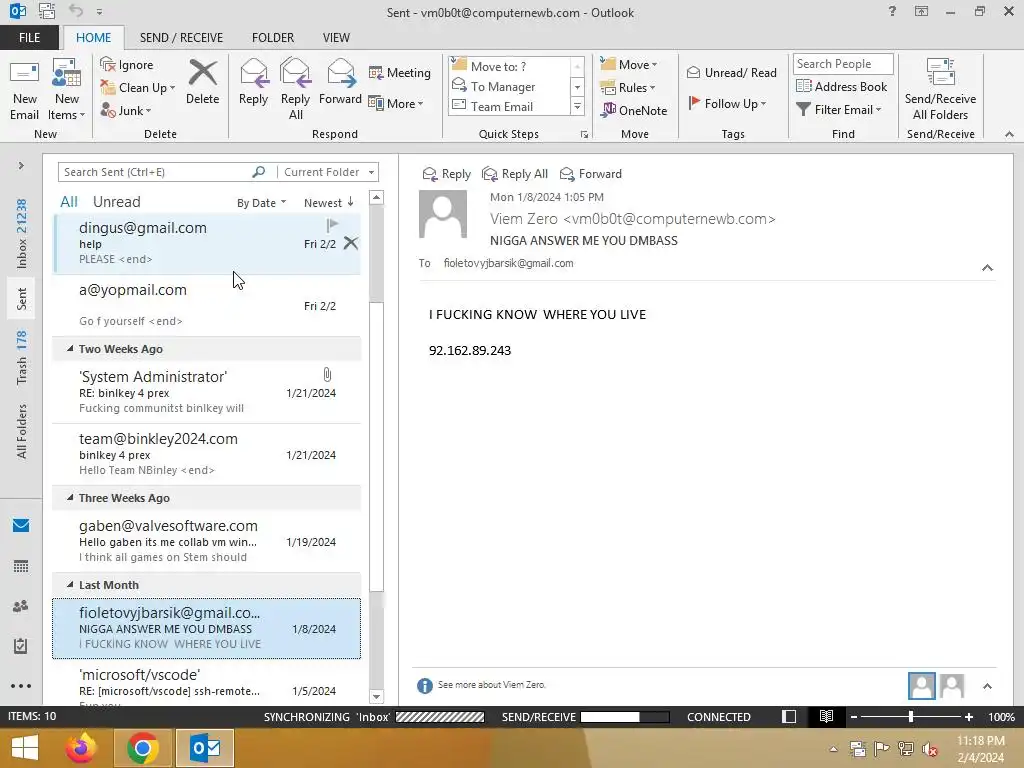Delete the selected message with ribbon Delete
The height and width of the screenshot is (768, 1024).
(202, 82)
